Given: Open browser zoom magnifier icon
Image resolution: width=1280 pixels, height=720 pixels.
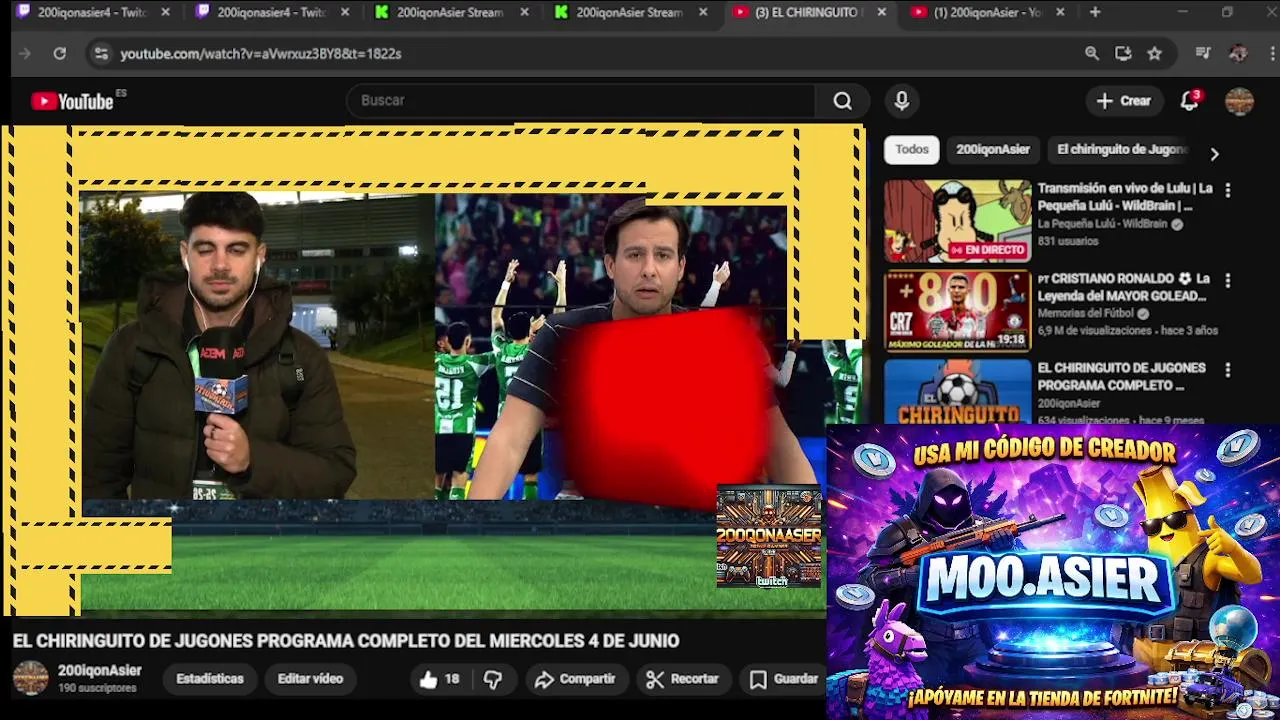Looking at the screenshot, I should [x=1092, y=53].
